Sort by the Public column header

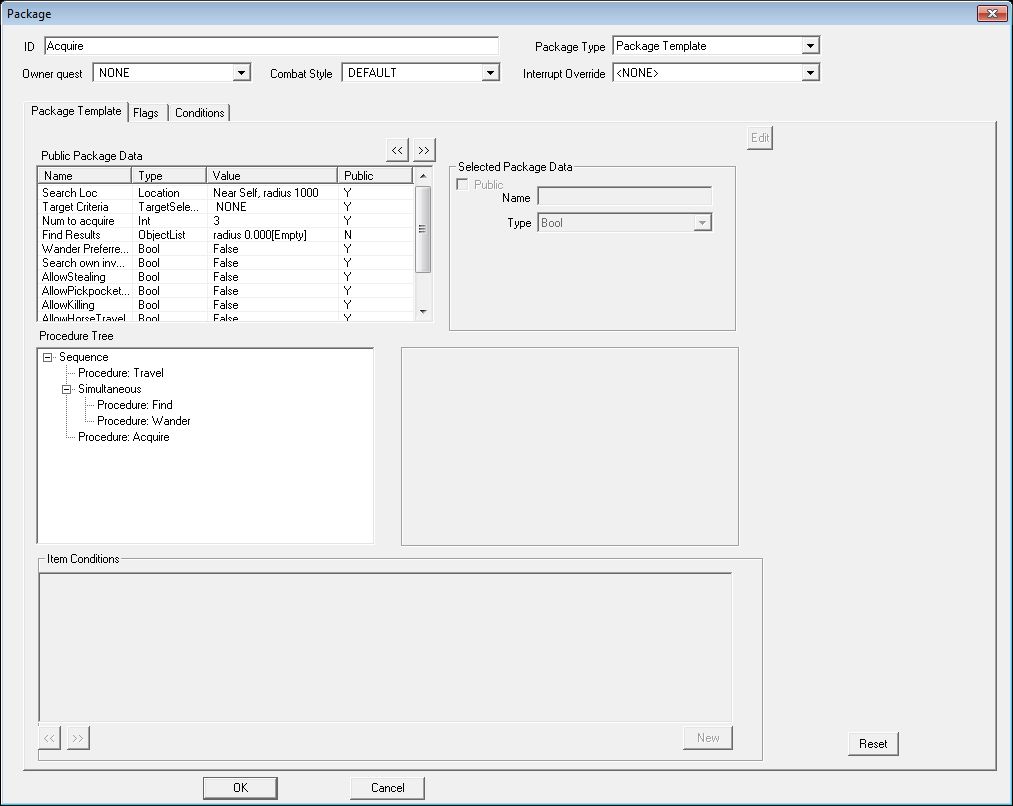[x=375, y=176]
